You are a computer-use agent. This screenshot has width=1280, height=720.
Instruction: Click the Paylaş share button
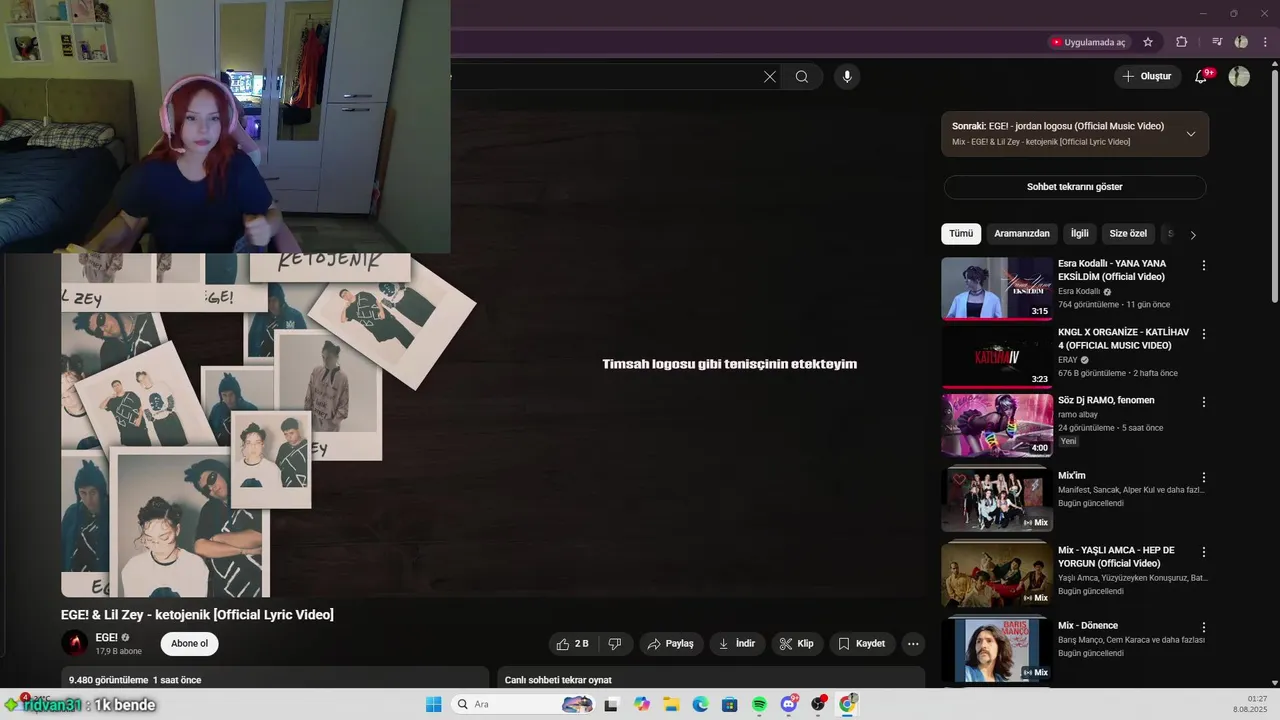[x=671, y=644]
